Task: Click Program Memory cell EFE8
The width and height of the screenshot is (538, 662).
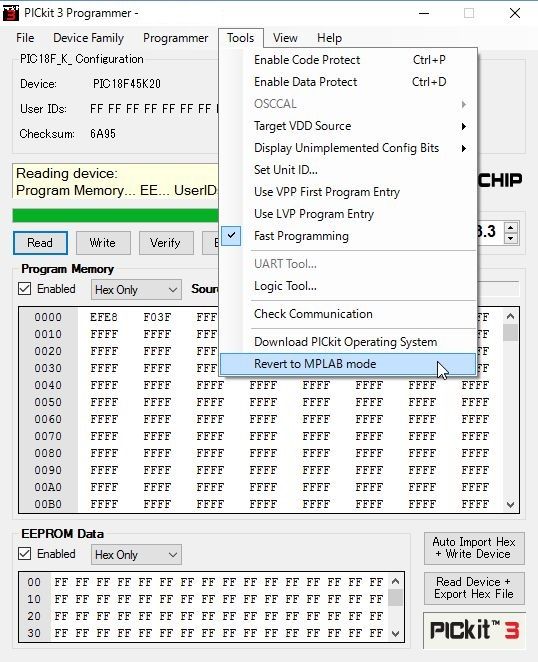Action: [x=104, y=317]
